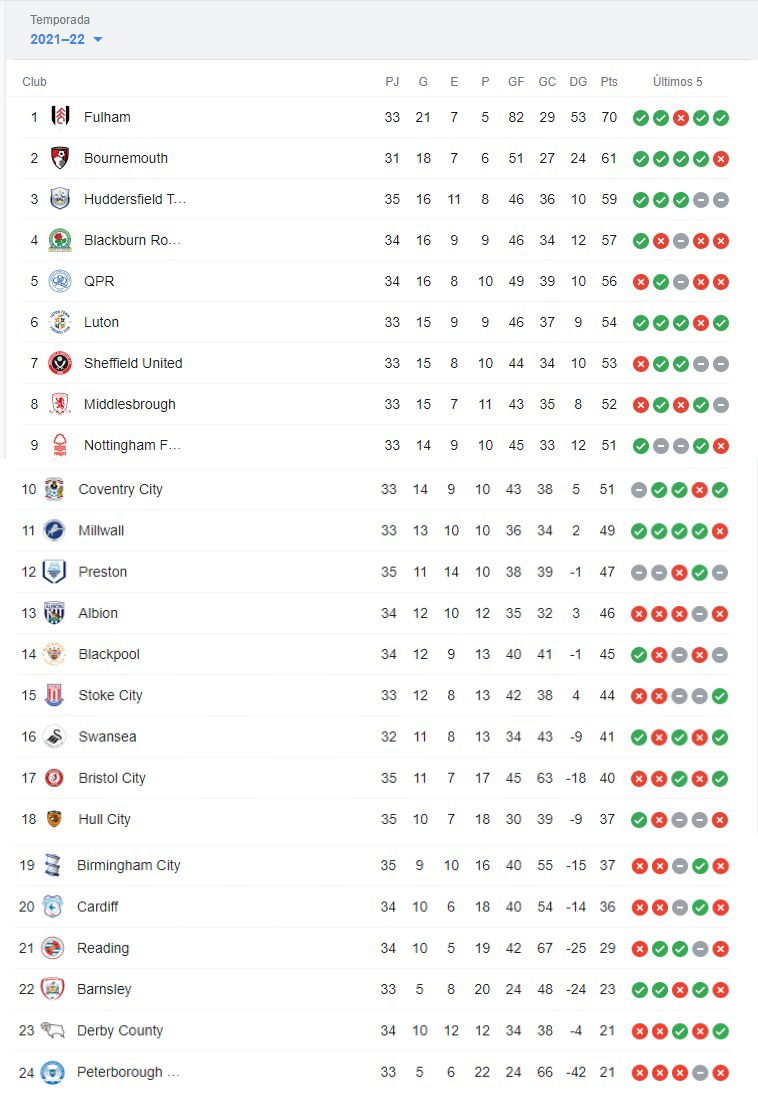Open the Coventry City team link
The height and width of the screenshot is (1115, 758).
tap(120, 489)
